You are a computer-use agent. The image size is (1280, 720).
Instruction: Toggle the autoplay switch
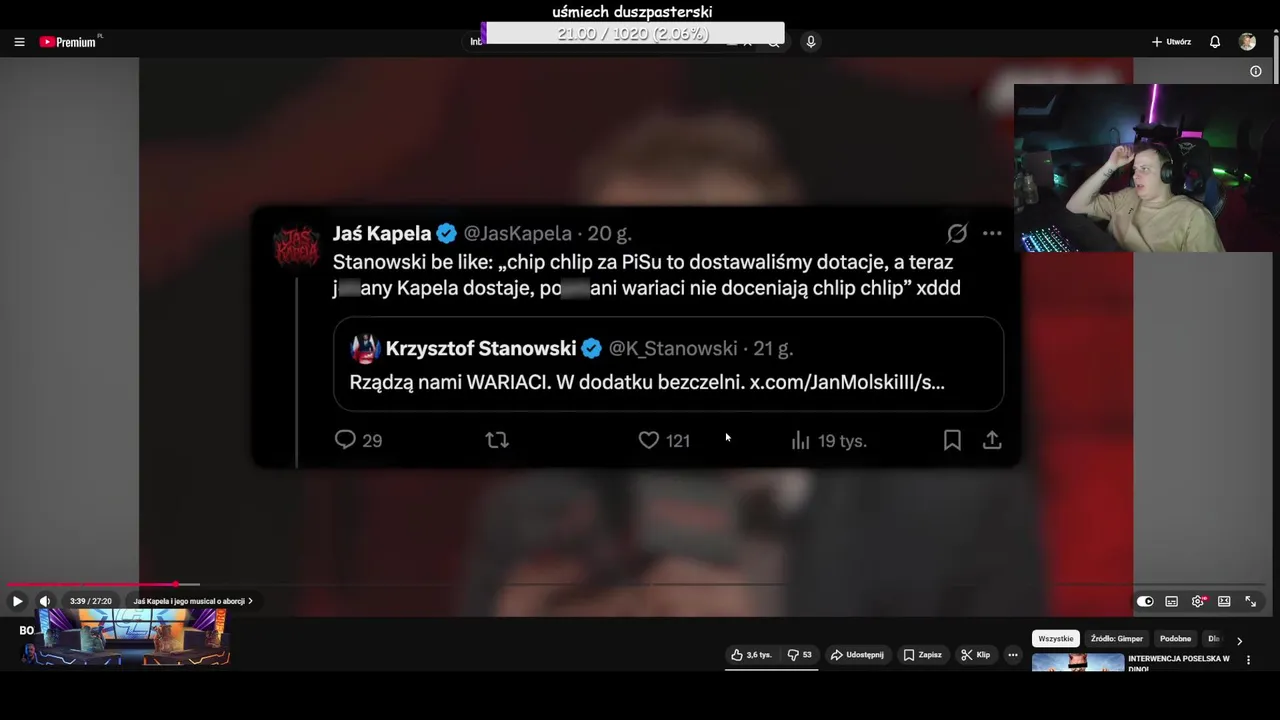tap(1145, 601)
